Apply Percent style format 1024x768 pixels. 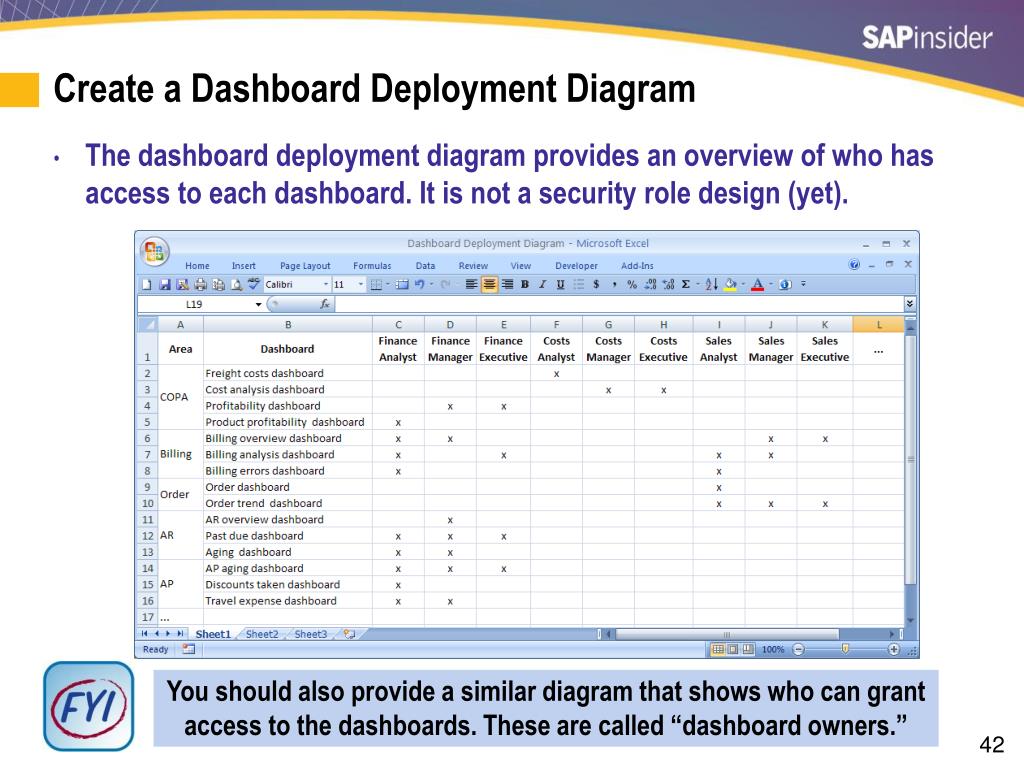pos(632,284)
